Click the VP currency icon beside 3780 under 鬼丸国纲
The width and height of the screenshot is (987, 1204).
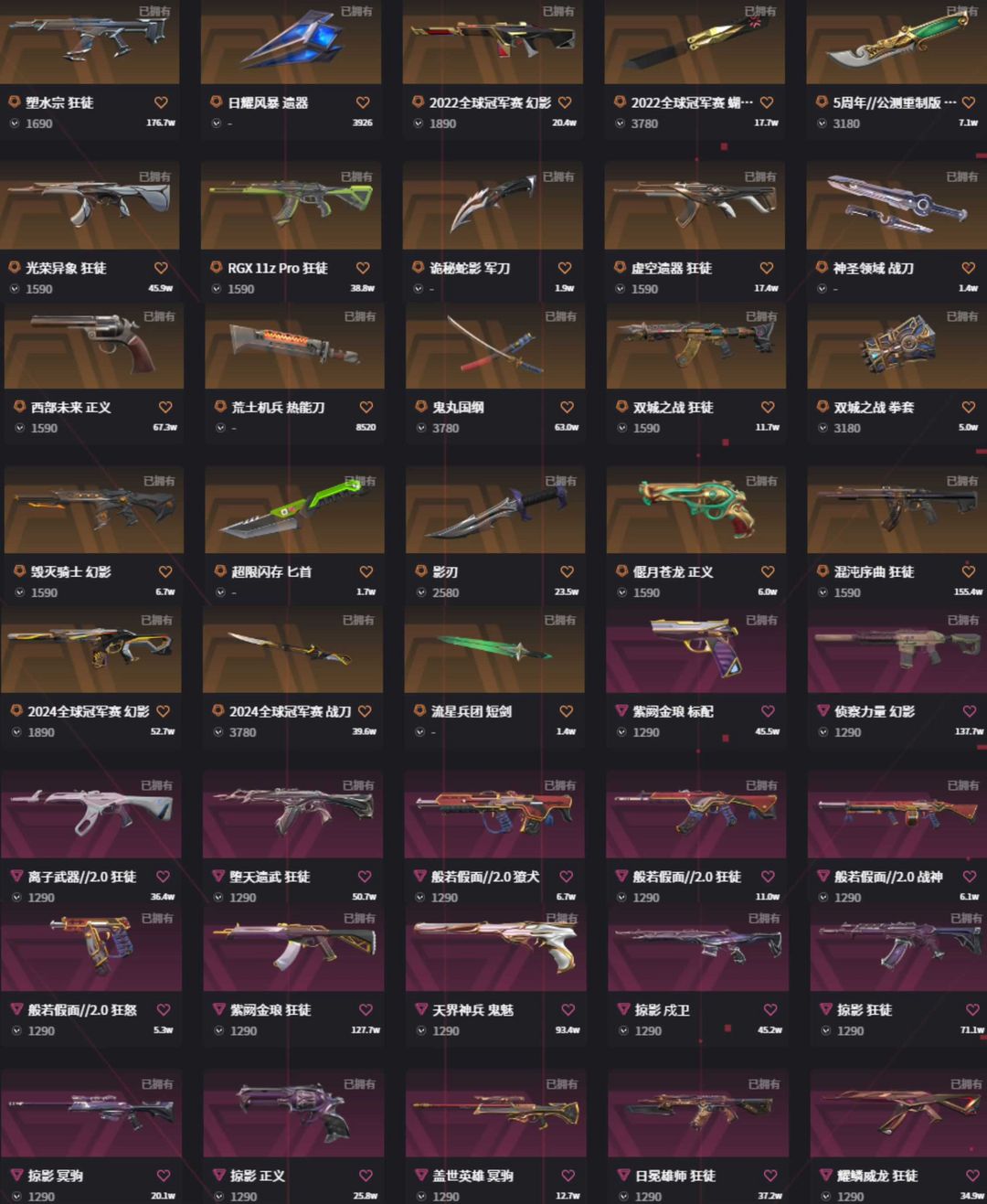[x=421, y=428]
